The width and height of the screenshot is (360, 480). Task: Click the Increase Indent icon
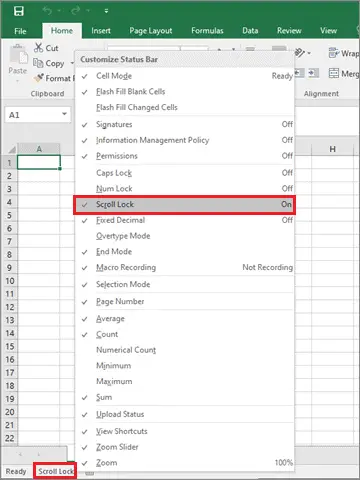[x=313, y=73]
